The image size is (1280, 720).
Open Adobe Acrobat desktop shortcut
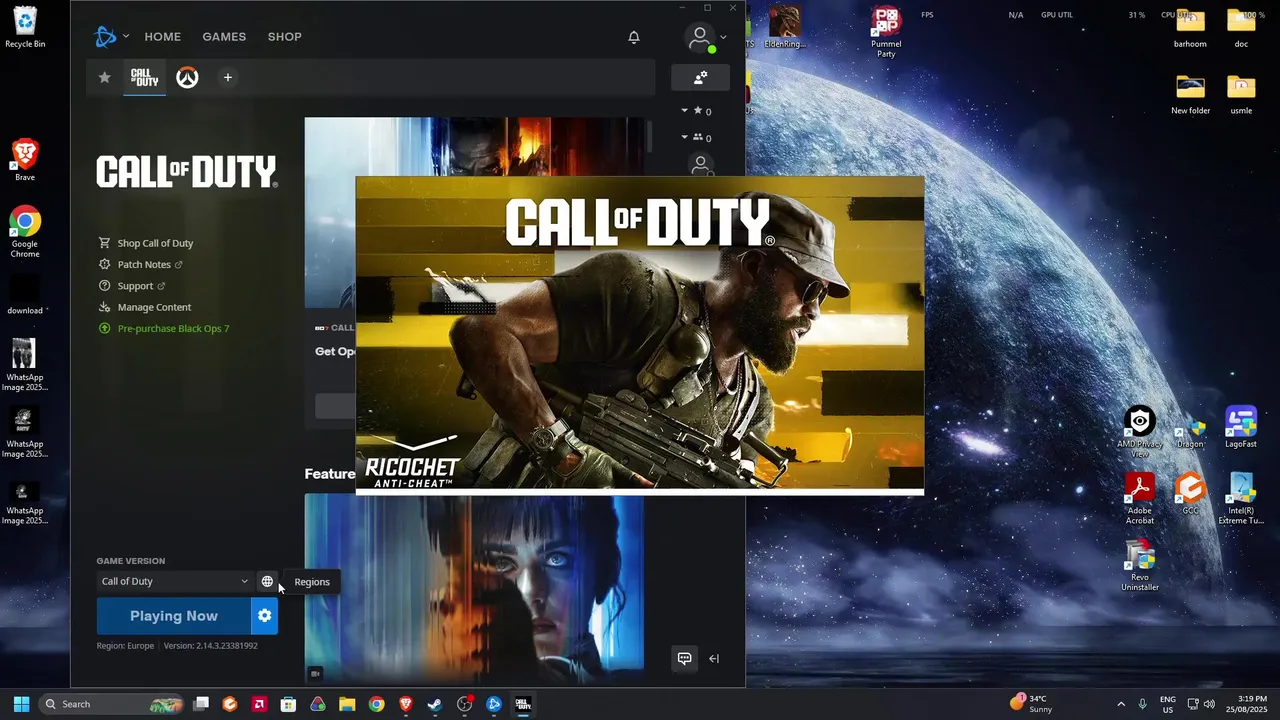click(1140, 498)
